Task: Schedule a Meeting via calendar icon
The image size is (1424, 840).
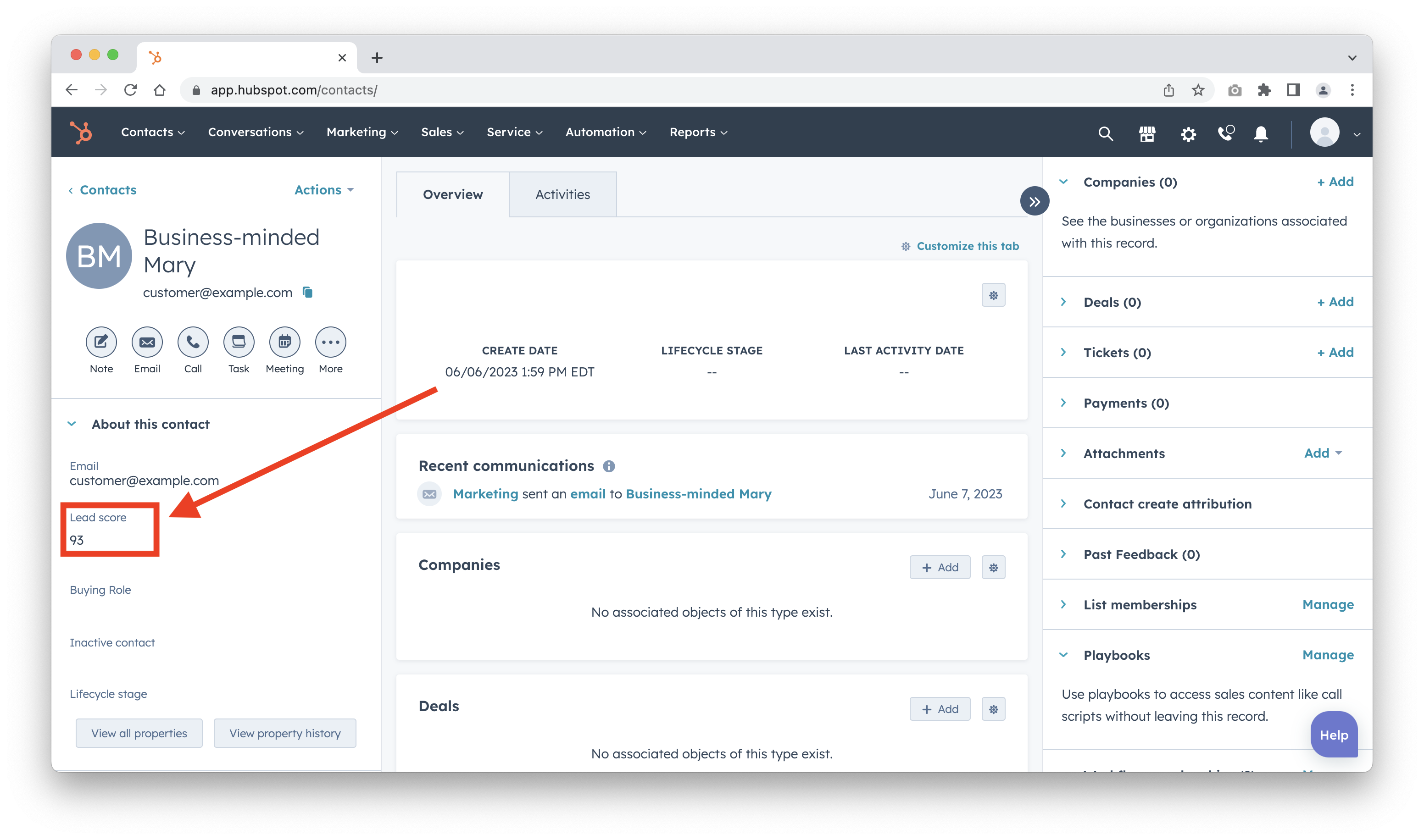Action: 285,342
